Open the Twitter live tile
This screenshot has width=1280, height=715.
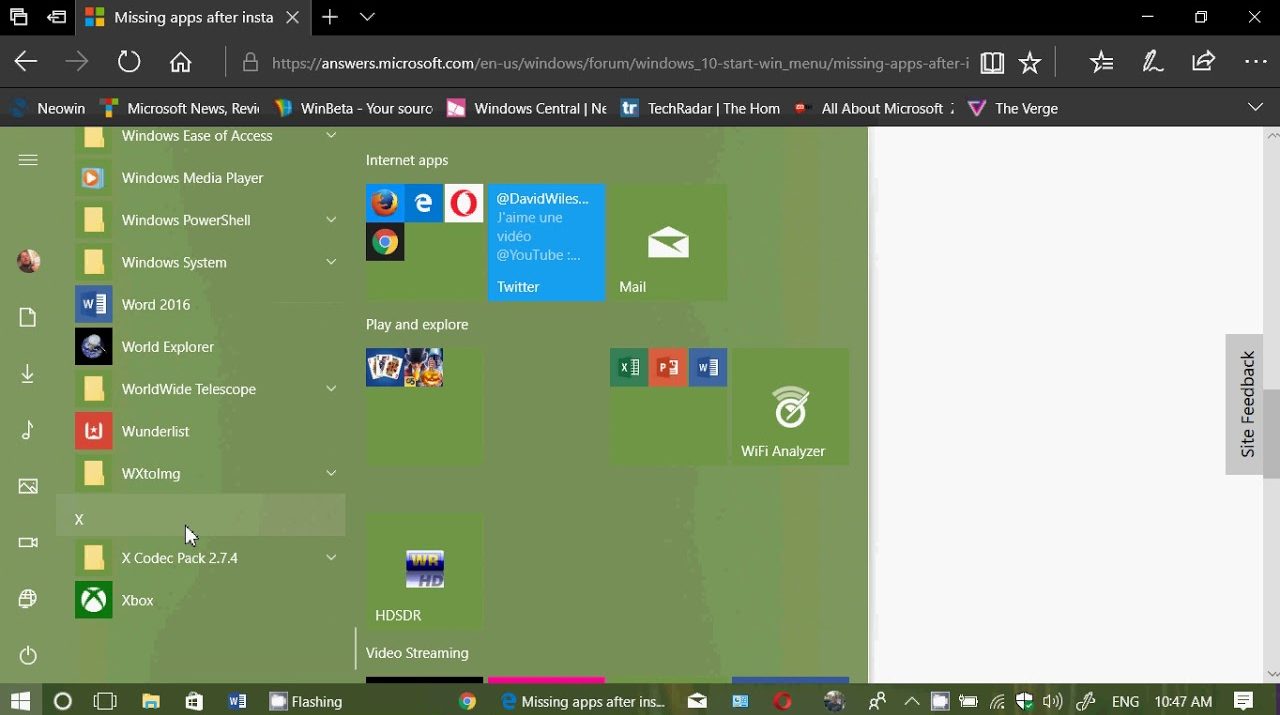coord(546,242)
